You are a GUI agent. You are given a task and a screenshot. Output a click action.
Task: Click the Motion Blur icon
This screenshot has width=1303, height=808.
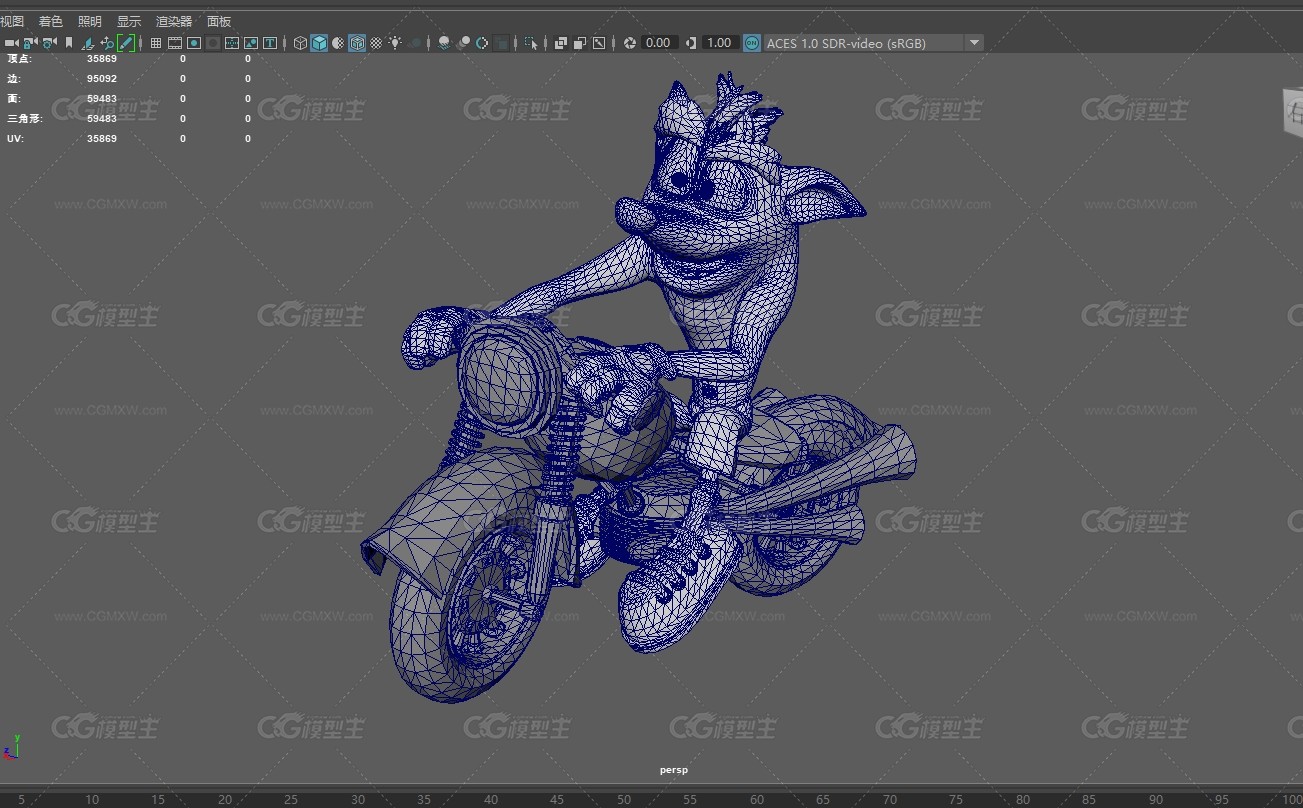(x=463, y=43)
